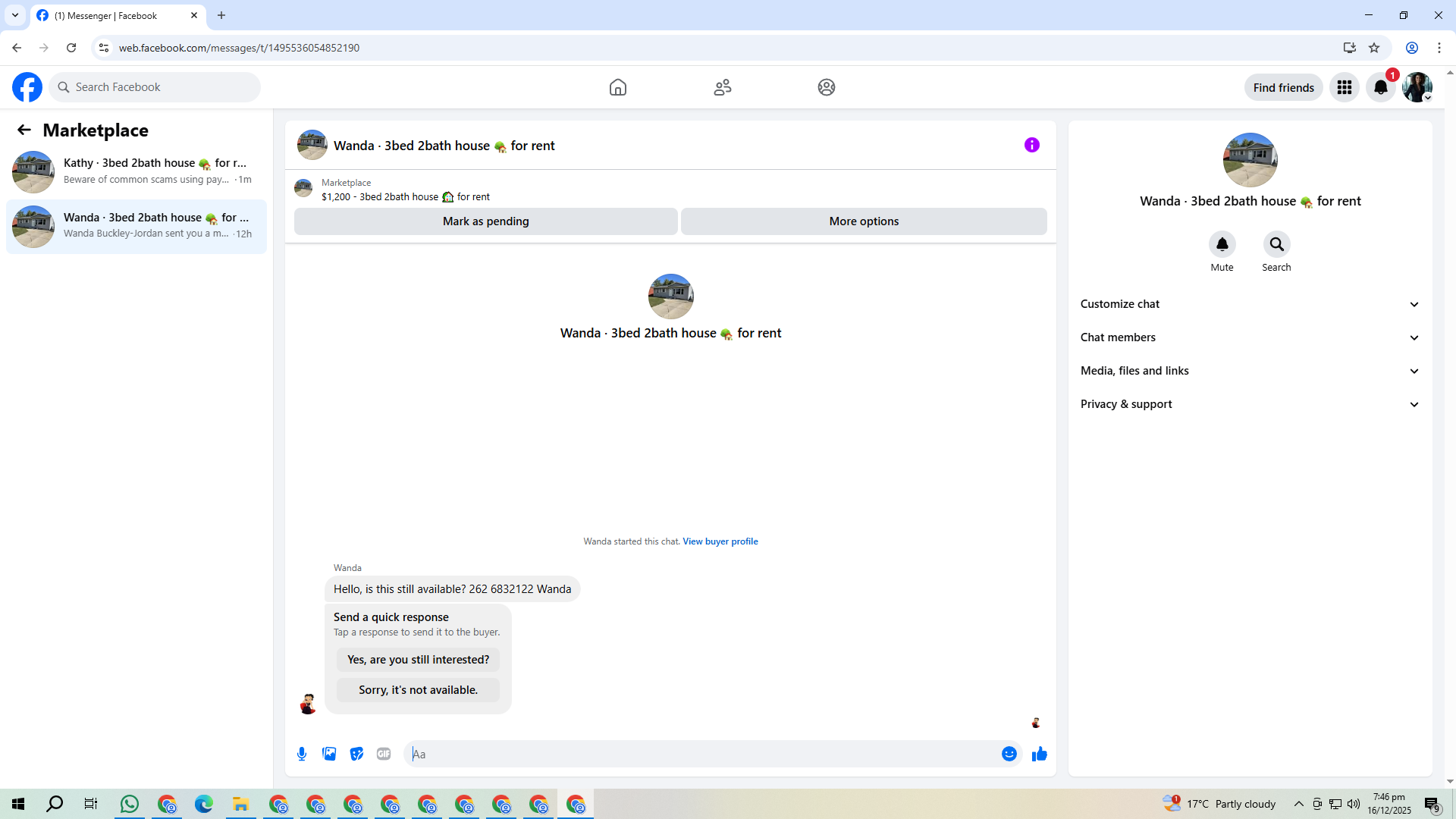Choose a sticker
This screenshot has width=1456, height=819.
pyautogui.click(x=356, y=754)
